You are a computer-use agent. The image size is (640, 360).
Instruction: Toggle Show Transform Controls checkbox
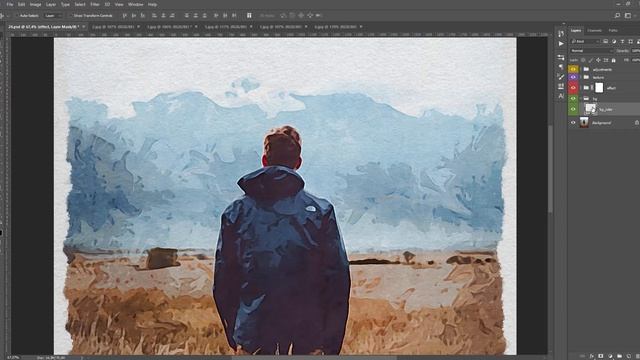click(71, 16)
